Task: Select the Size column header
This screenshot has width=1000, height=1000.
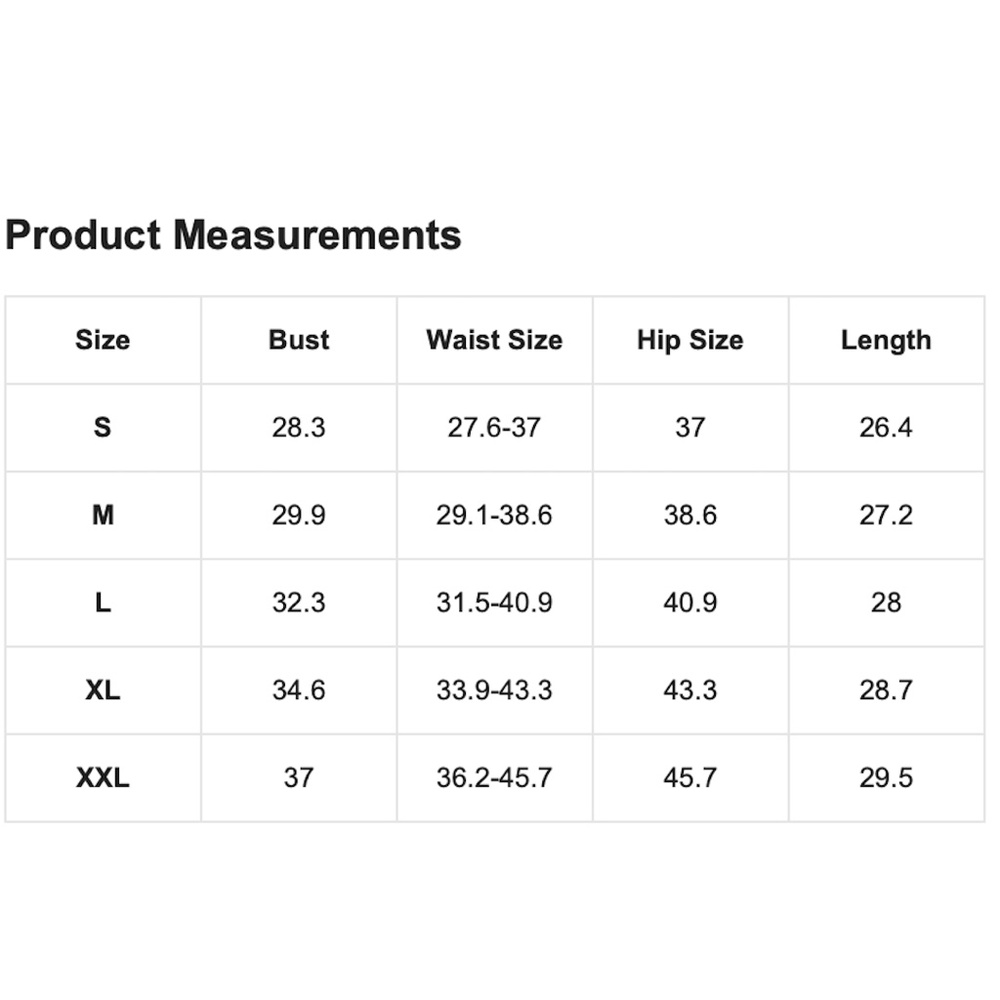Action: [x=103, y=340]
